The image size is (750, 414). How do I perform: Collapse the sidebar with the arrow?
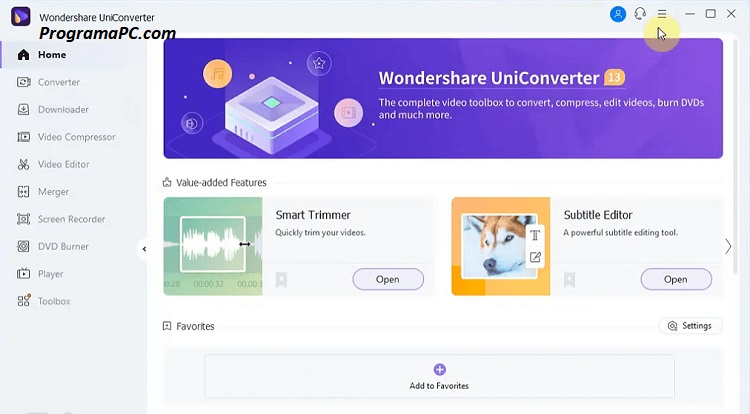pos(144,249)
